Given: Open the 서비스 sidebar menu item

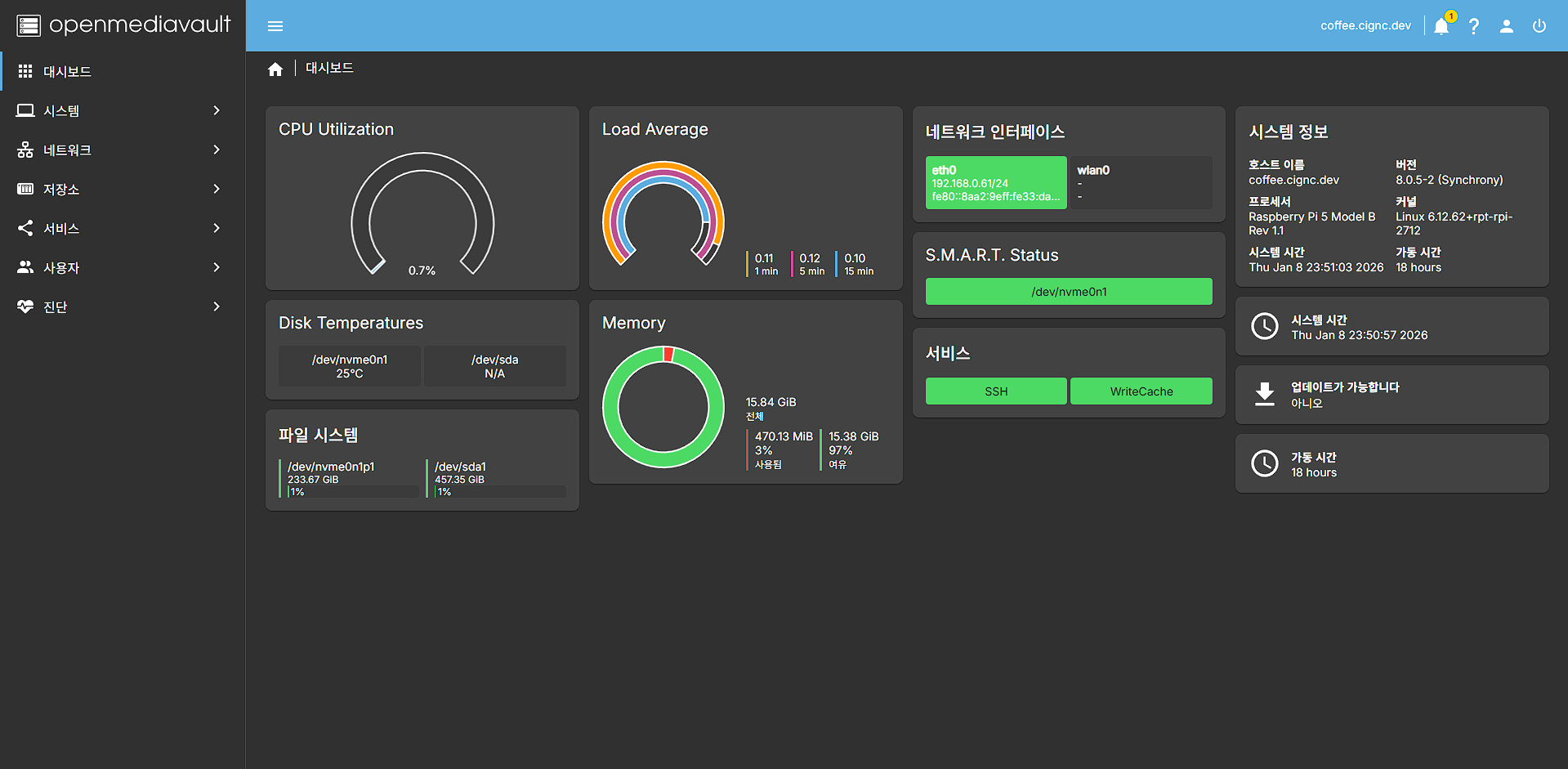Looking at the screenshot, I should [61, 229].
